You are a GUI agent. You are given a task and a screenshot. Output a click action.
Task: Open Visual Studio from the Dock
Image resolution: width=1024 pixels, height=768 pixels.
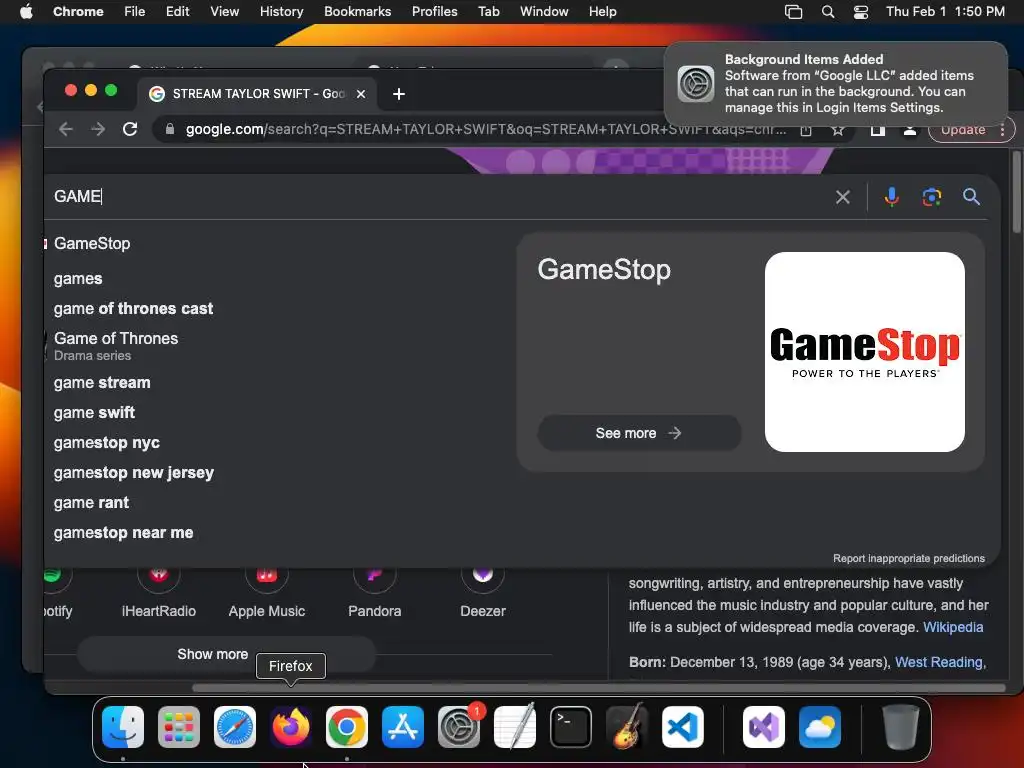[763, 727]
